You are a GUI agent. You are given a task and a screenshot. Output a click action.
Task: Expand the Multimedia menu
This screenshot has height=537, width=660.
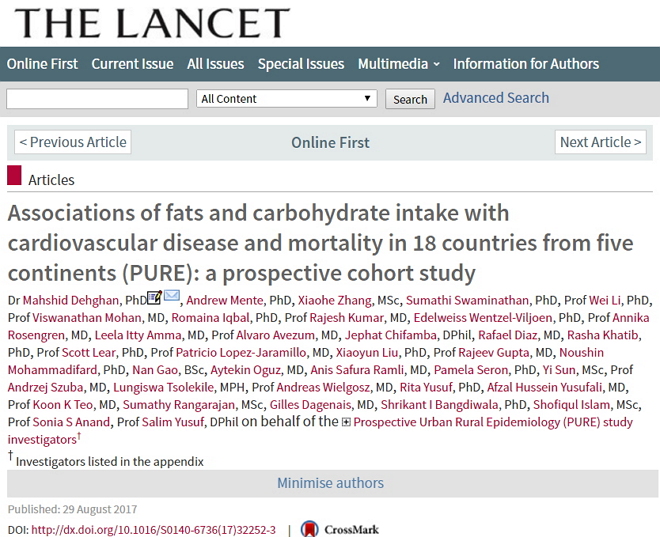click(399, 64)
